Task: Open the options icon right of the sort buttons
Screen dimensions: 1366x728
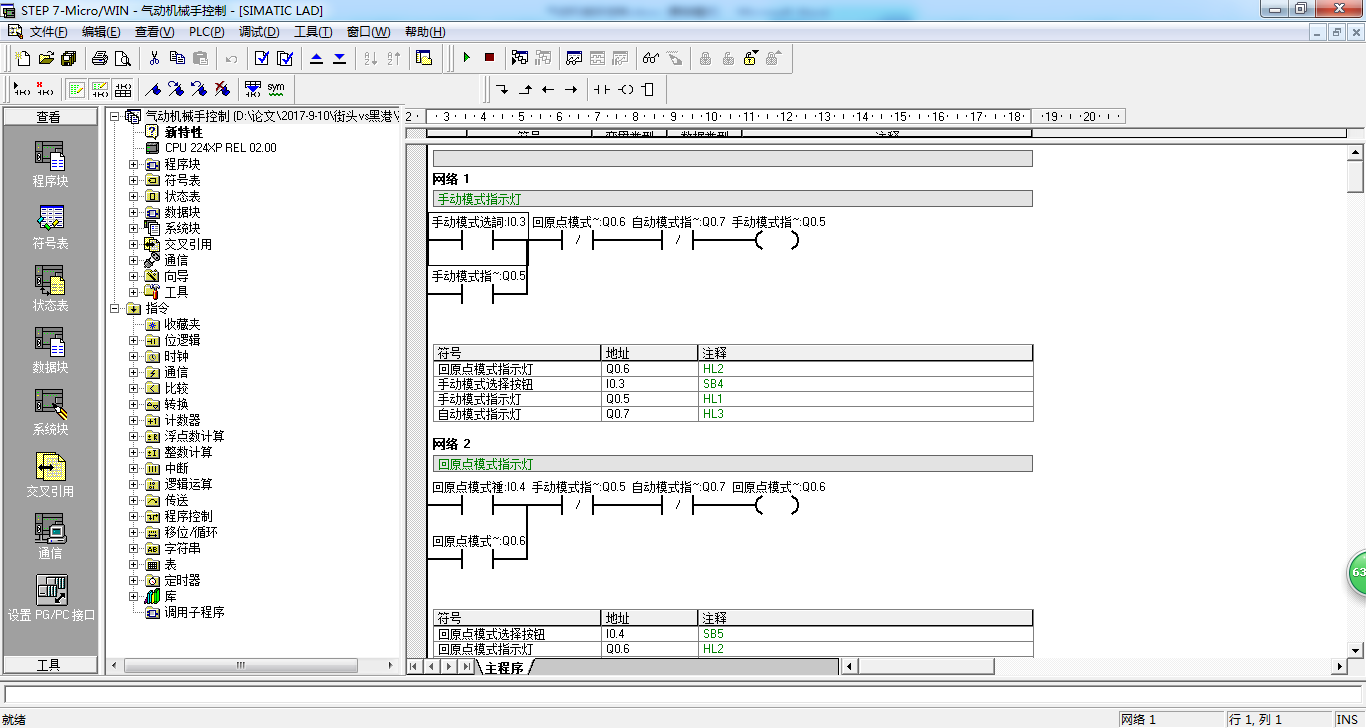Action: [424, 58]
